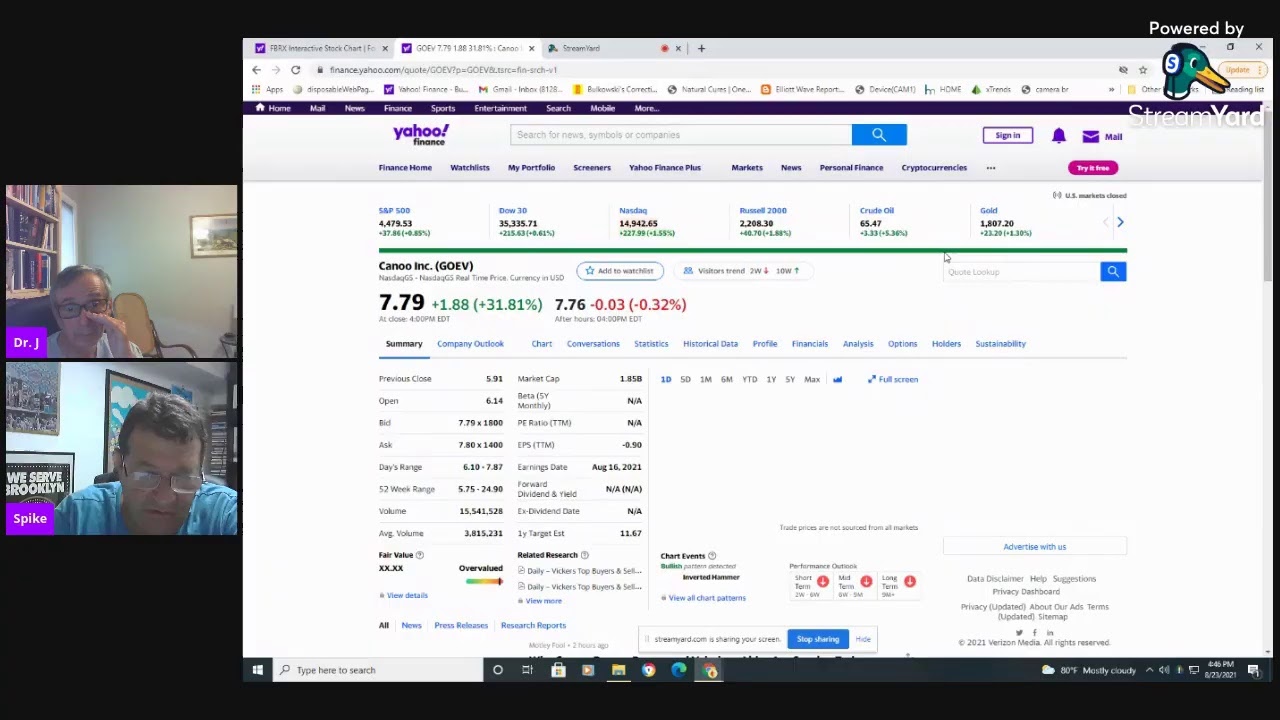Open the Statistics tab

(651, 344)
